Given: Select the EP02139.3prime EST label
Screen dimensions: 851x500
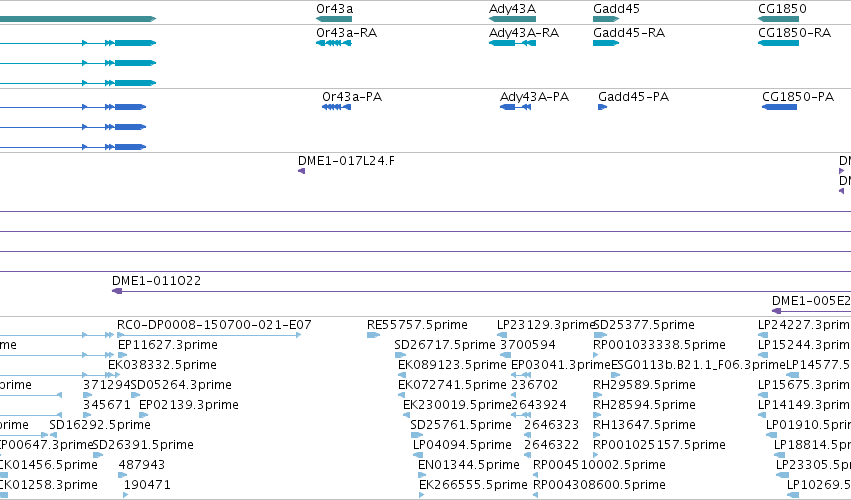Looking at the screenshot, I should click(189, 405).
